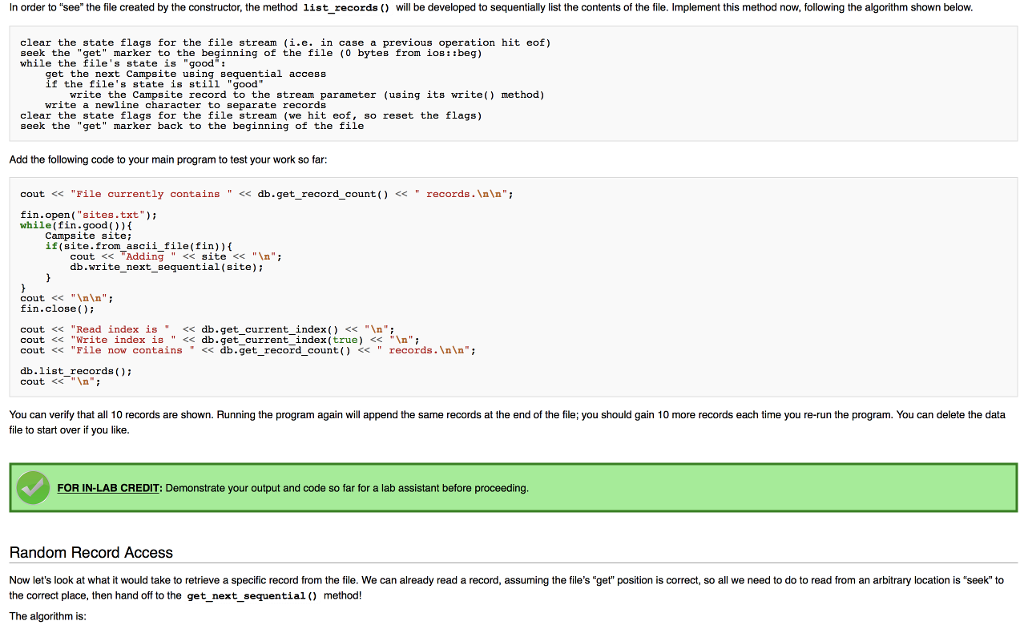
Task: Click the "File now contains" cout line
Action: click(x=248, y=351)
